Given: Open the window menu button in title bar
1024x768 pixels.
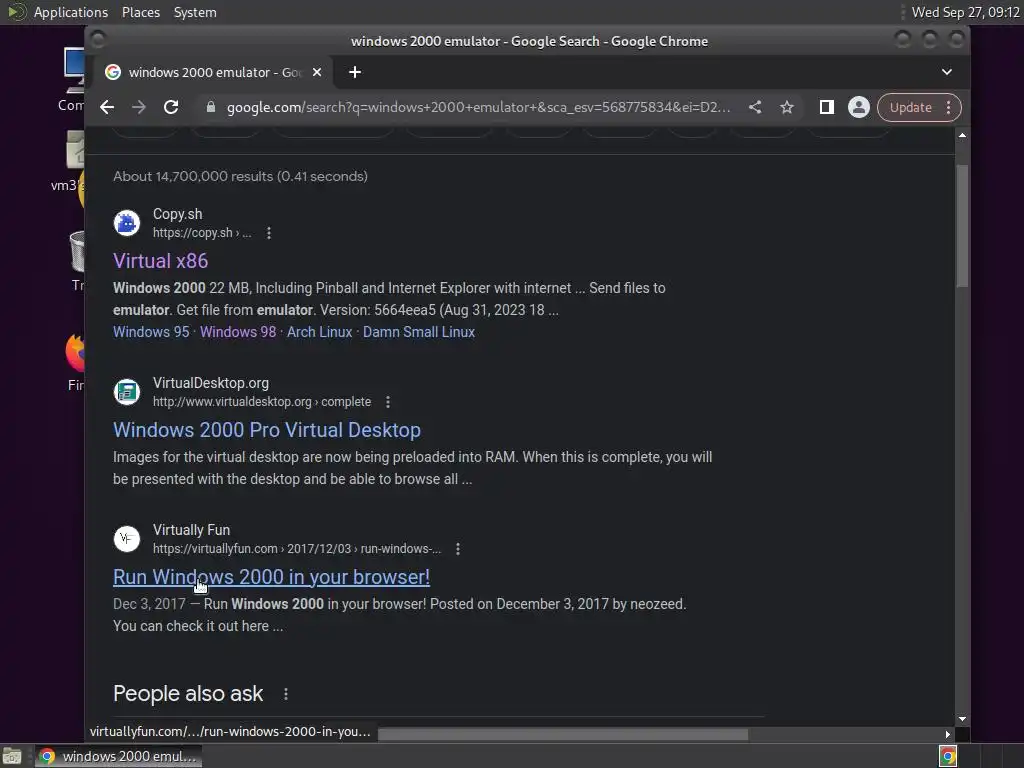Looking at the screenshot, I should (x=98, y=40).
